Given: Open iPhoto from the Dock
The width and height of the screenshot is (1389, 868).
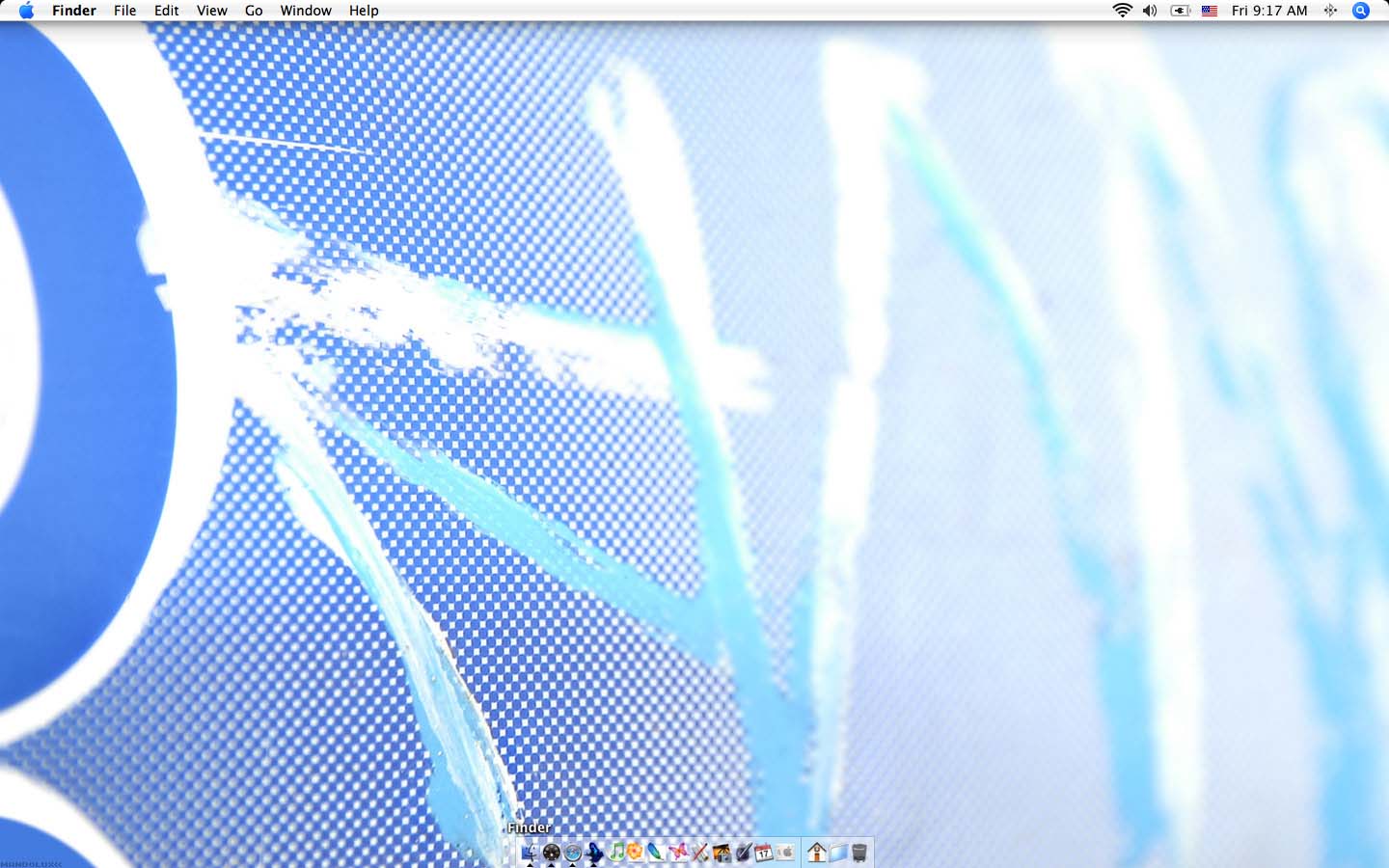Looking at the screenshot, I should 722,853.
